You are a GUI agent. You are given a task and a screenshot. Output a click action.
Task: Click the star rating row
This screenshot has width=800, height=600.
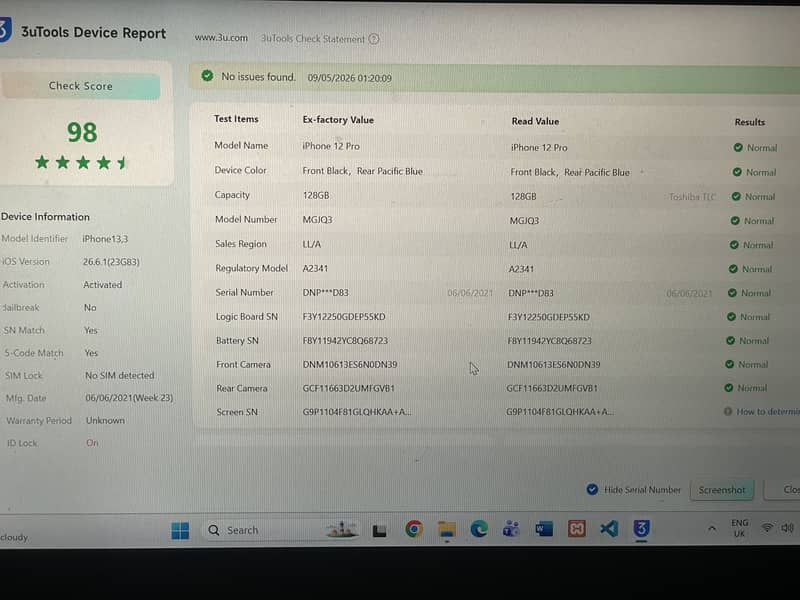[81, 163]
